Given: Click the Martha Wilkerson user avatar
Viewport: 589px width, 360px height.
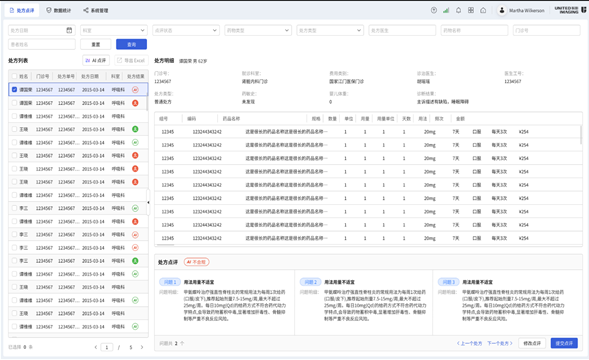Looking at the screenshot, I should [501, 11].
